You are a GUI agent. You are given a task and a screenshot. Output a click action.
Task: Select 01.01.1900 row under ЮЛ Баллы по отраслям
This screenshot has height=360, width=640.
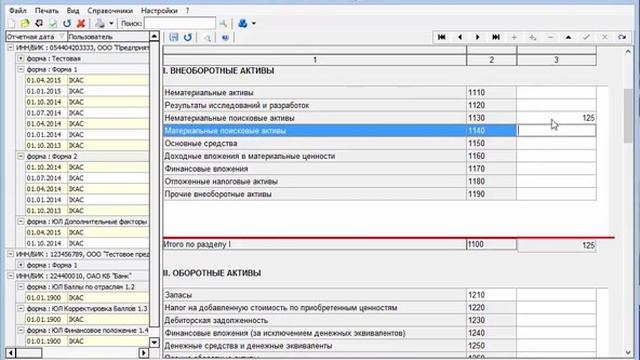coord(87,298)
